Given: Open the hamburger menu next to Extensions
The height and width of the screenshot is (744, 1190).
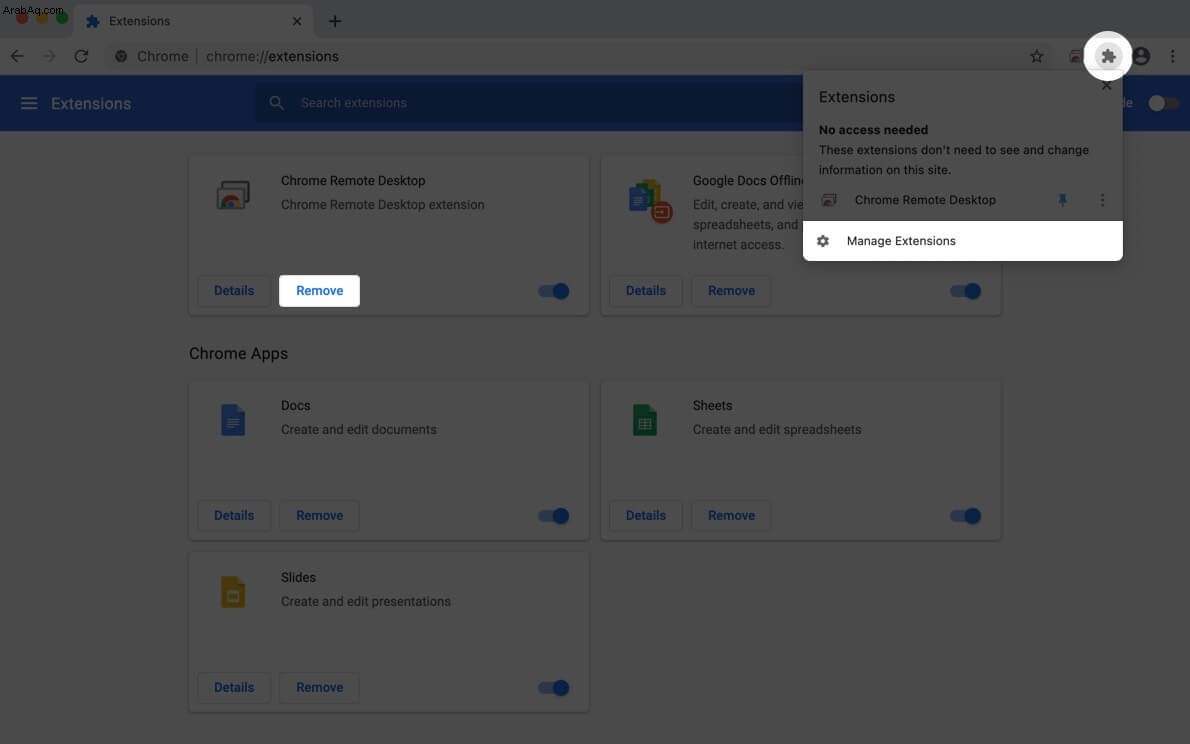Looking at the screenshot, I should [x=29, y=103].
